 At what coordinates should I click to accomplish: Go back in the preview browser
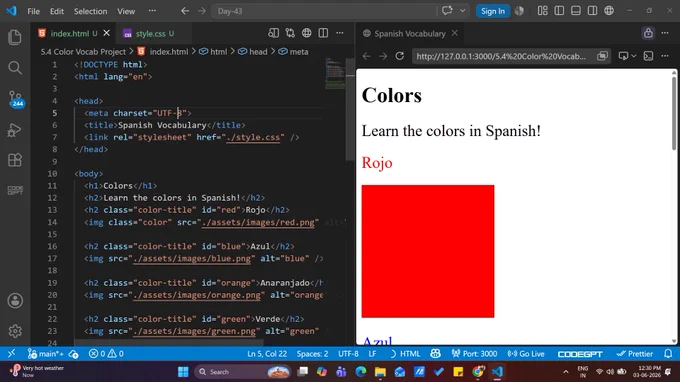[366, 56]
